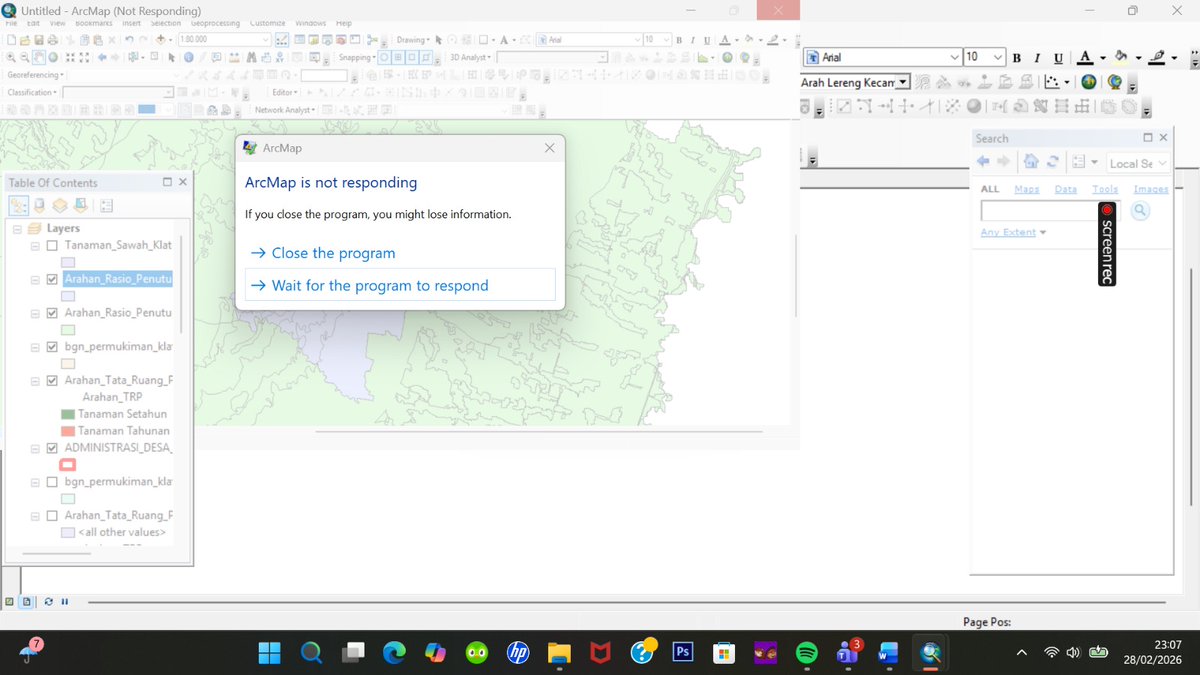This screenshot has height=675, width=1200.
Task: Open the Drawing dropdown menu
Action: pos(413,39)
